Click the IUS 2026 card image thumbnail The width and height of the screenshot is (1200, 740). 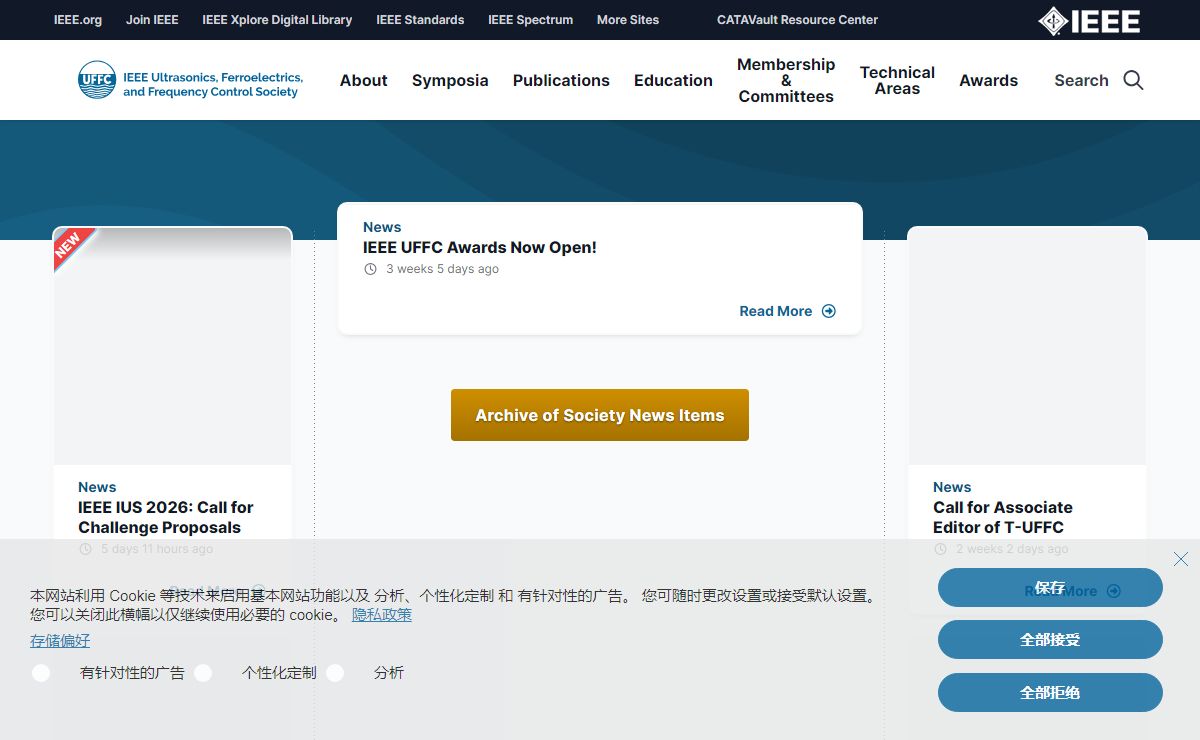(172, 346)
